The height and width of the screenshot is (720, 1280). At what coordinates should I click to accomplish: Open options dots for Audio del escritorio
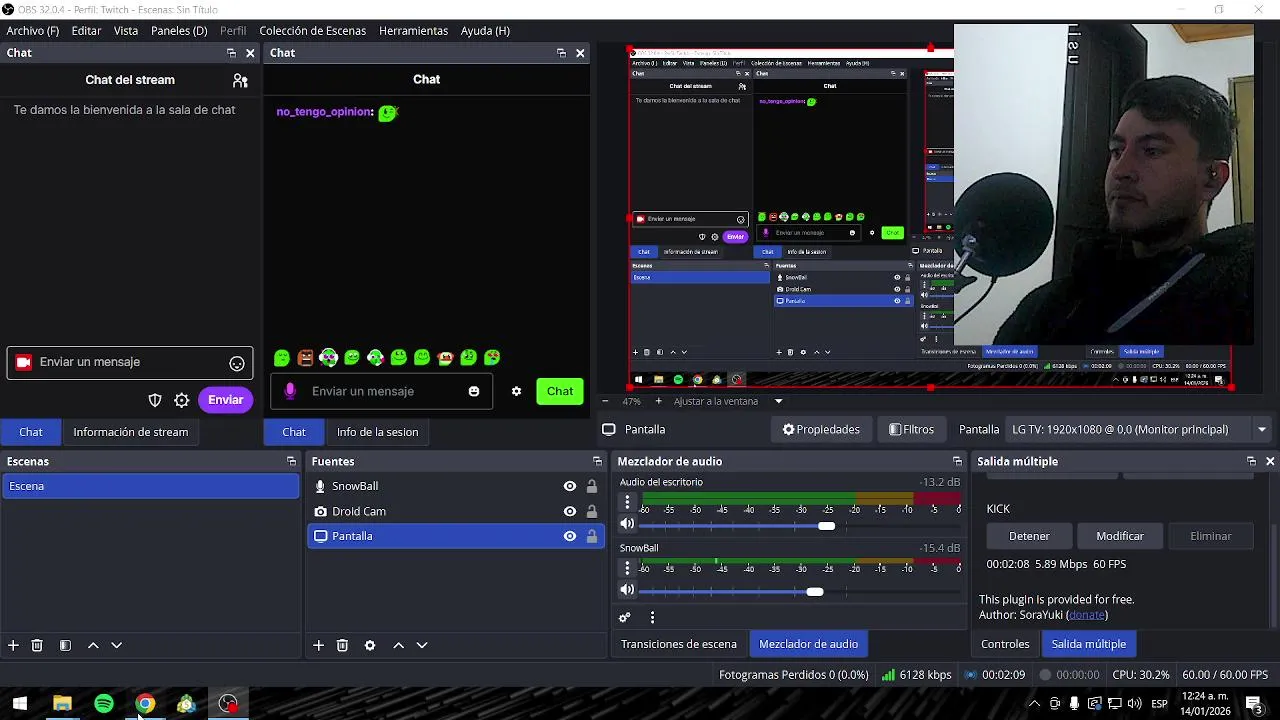(x=628, y=502)
